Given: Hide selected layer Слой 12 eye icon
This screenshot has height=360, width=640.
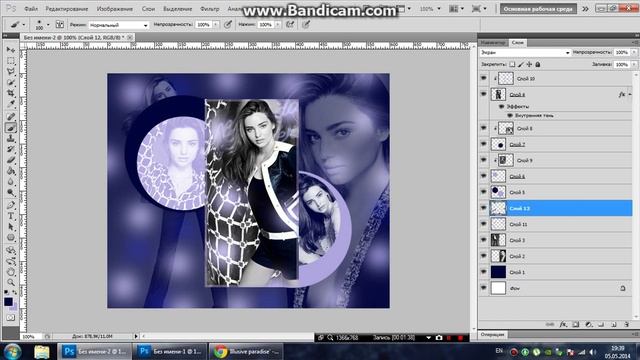Looking at the screenshot, I should [x=484, y=208].
